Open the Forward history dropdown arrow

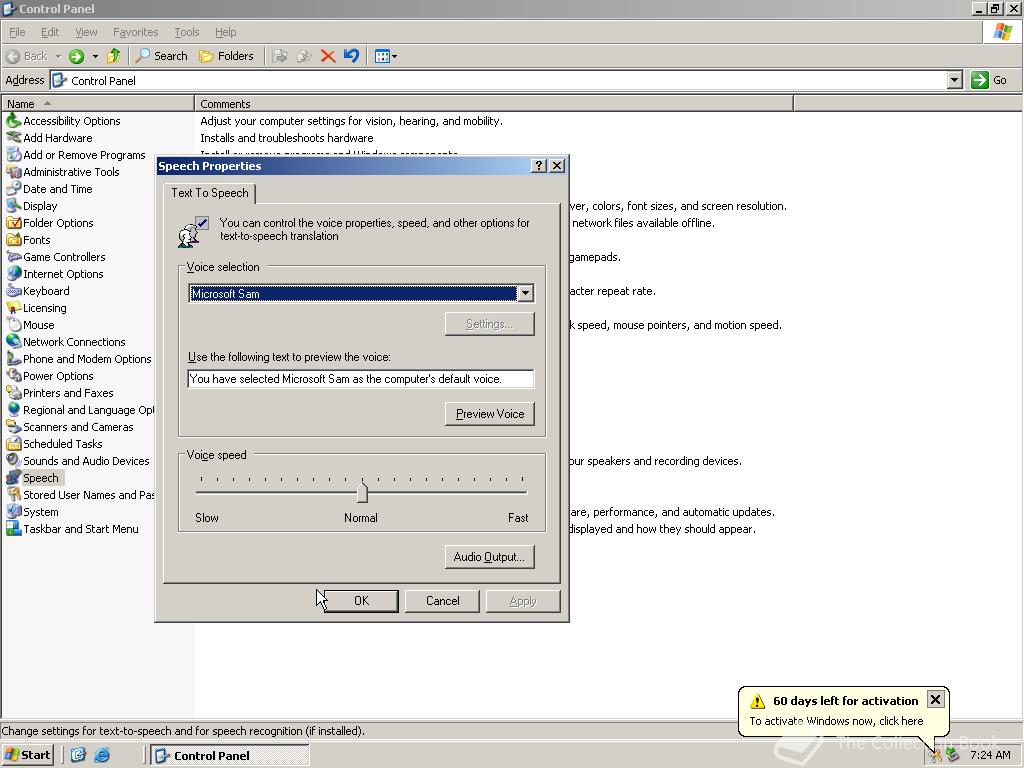coord(95,56)
